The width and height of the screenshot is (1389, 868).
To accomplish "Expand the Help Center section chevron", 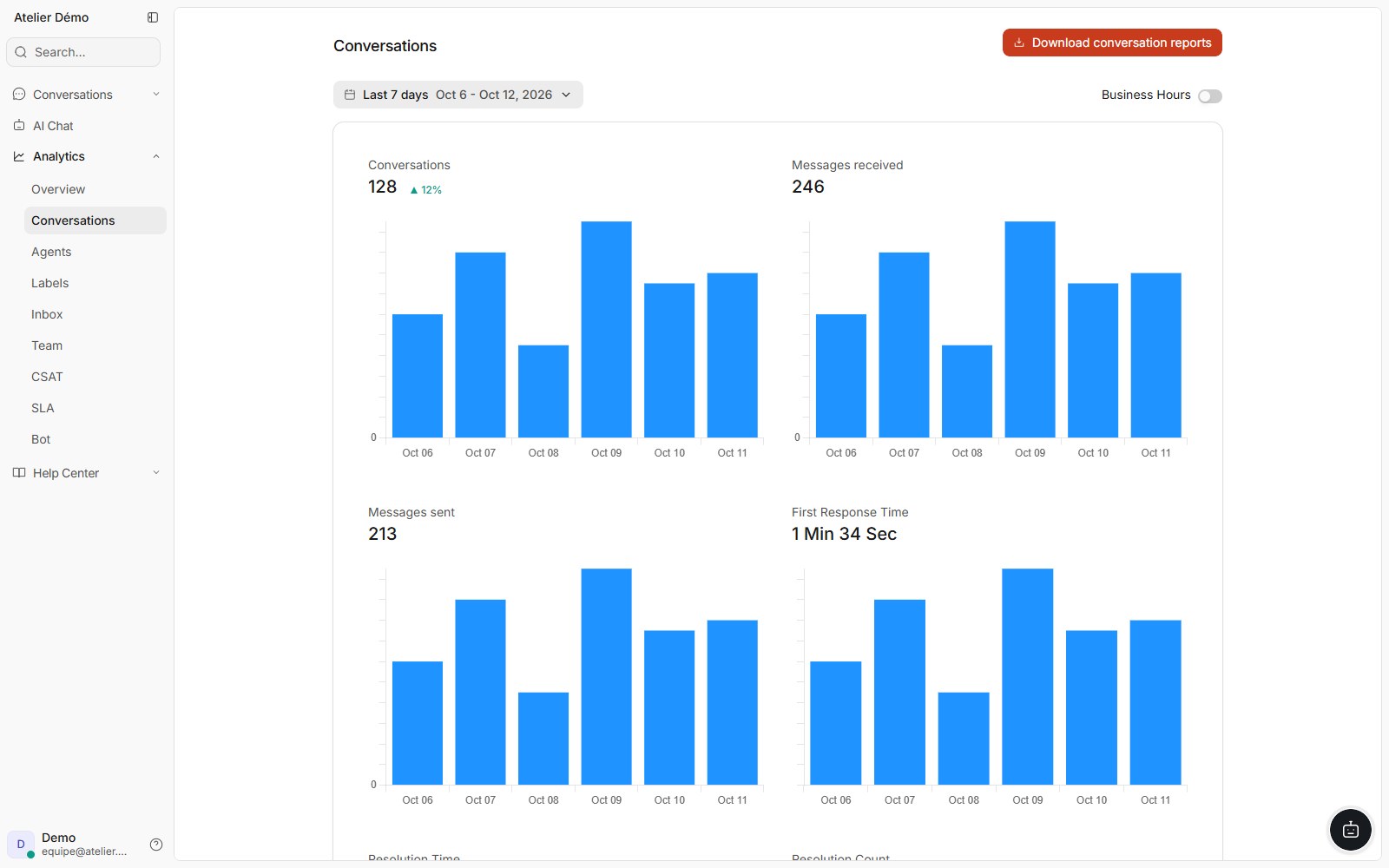I will (x=156, y=472).
